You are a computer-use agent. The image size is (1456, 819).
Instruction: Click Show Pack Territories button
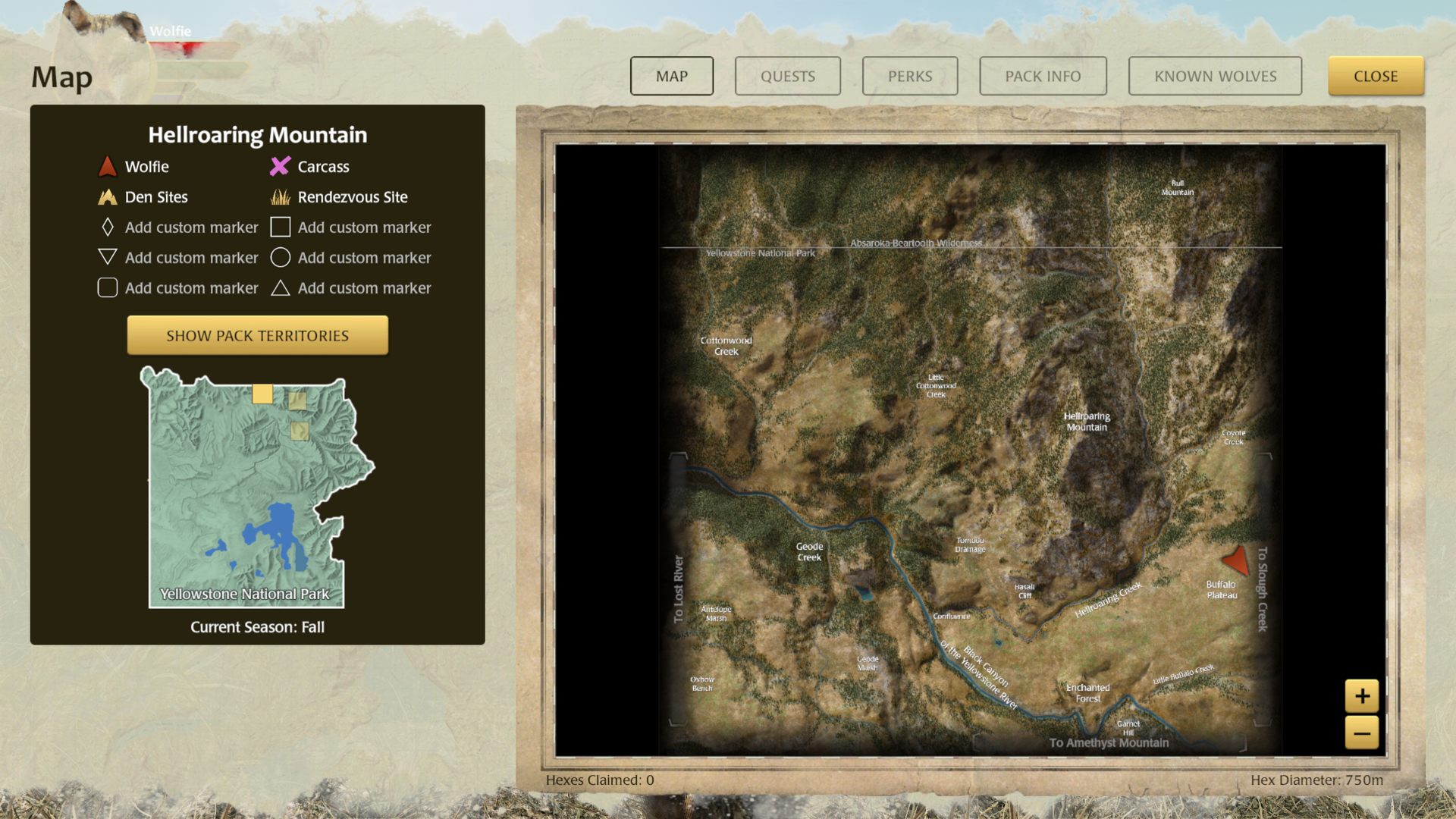click(x=258, y=335)
